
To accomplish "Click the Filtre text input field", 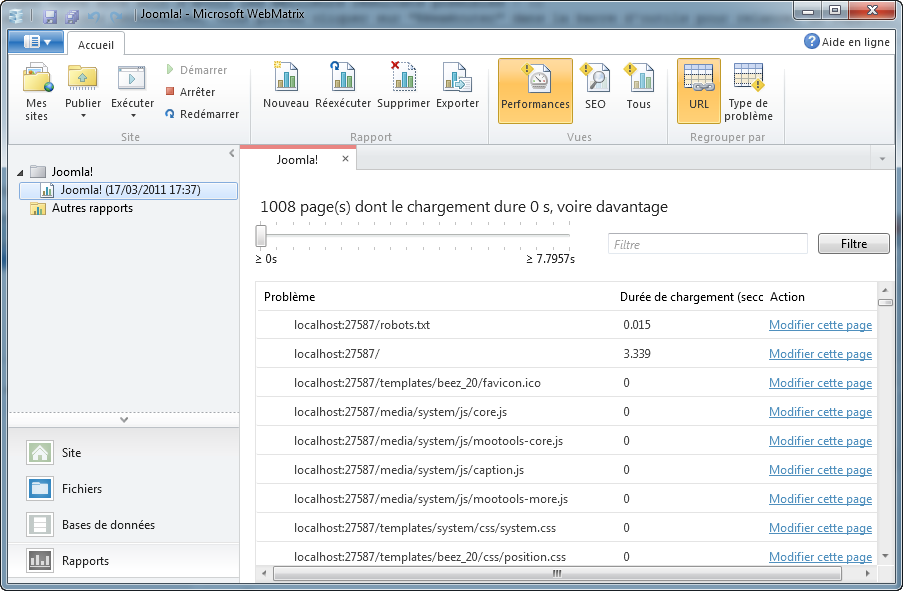I will click(x=707, y=244).
